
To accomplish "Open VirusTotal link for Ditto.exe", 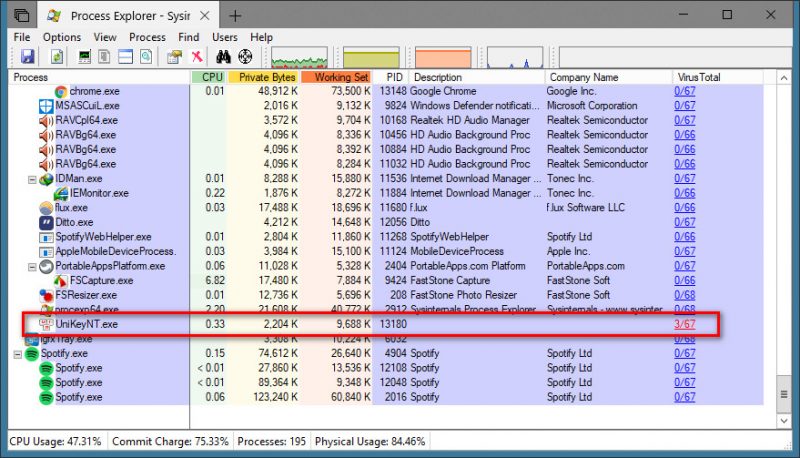I will pyautogui.click(x=684, y=222).
